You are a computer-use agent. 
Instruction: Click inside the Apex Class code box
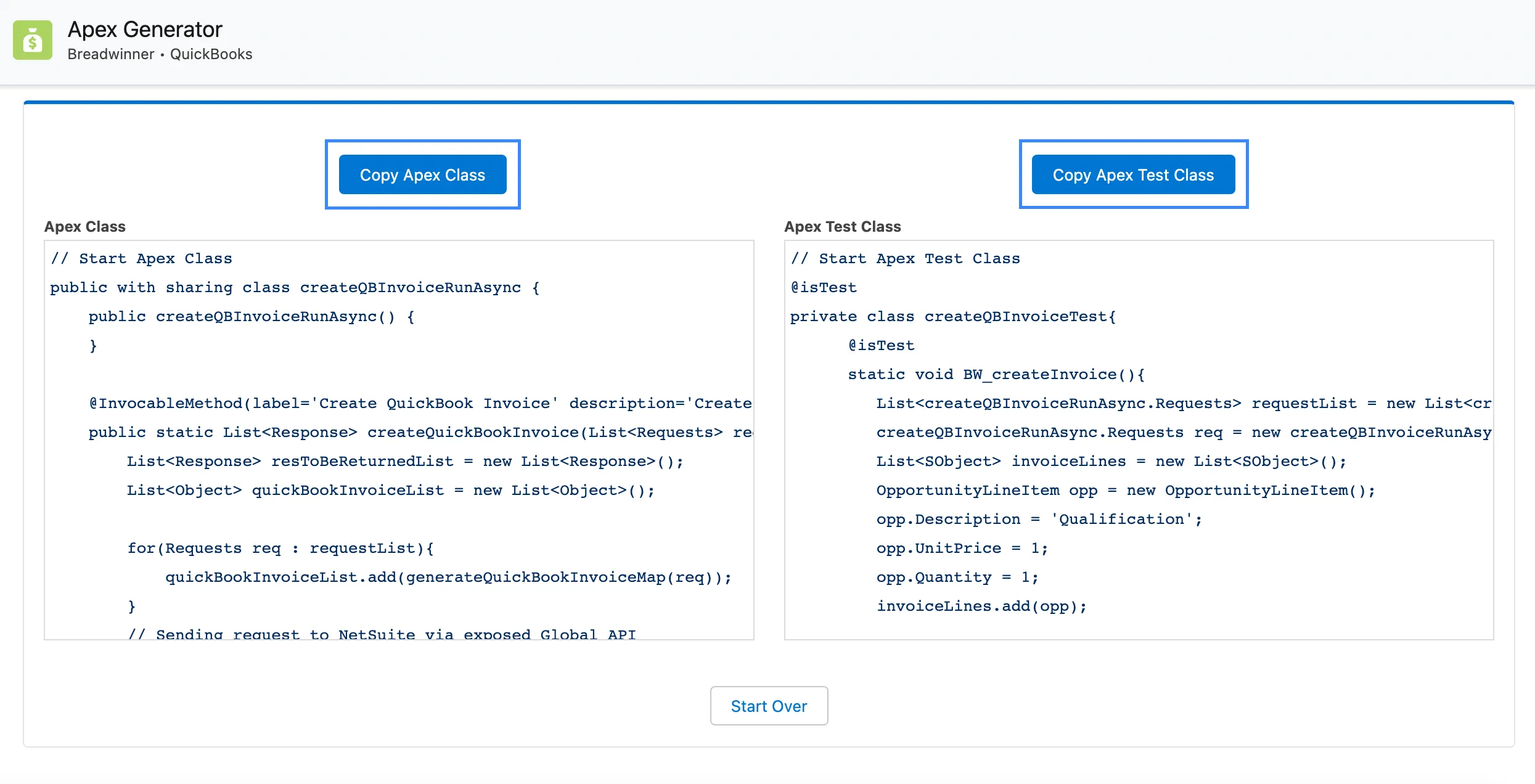pyautogui.click(x=399, y=440)
